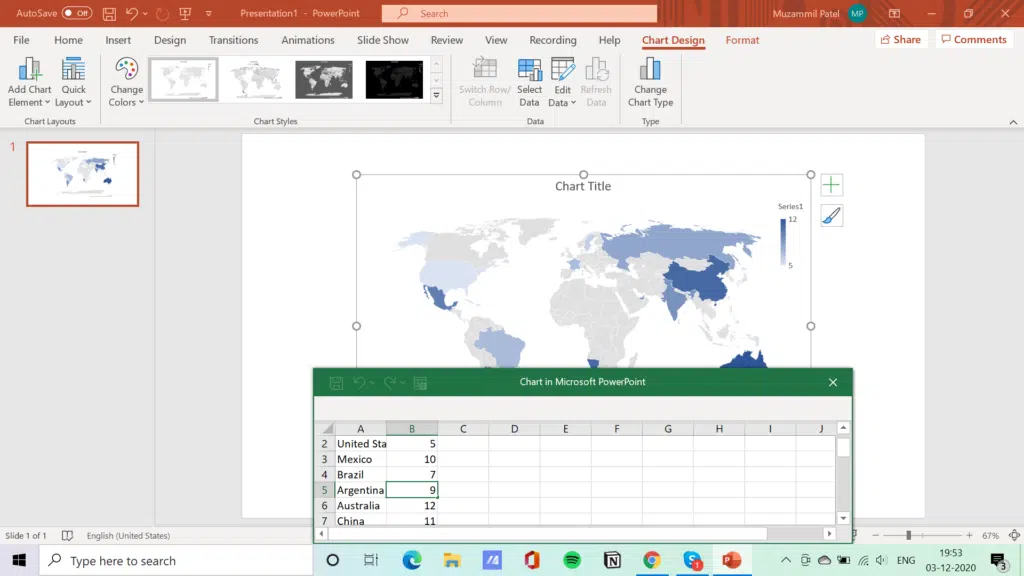Select the dark black map chart style
Viewport: 1024px width, 576px height.
(x=394, y=80)
